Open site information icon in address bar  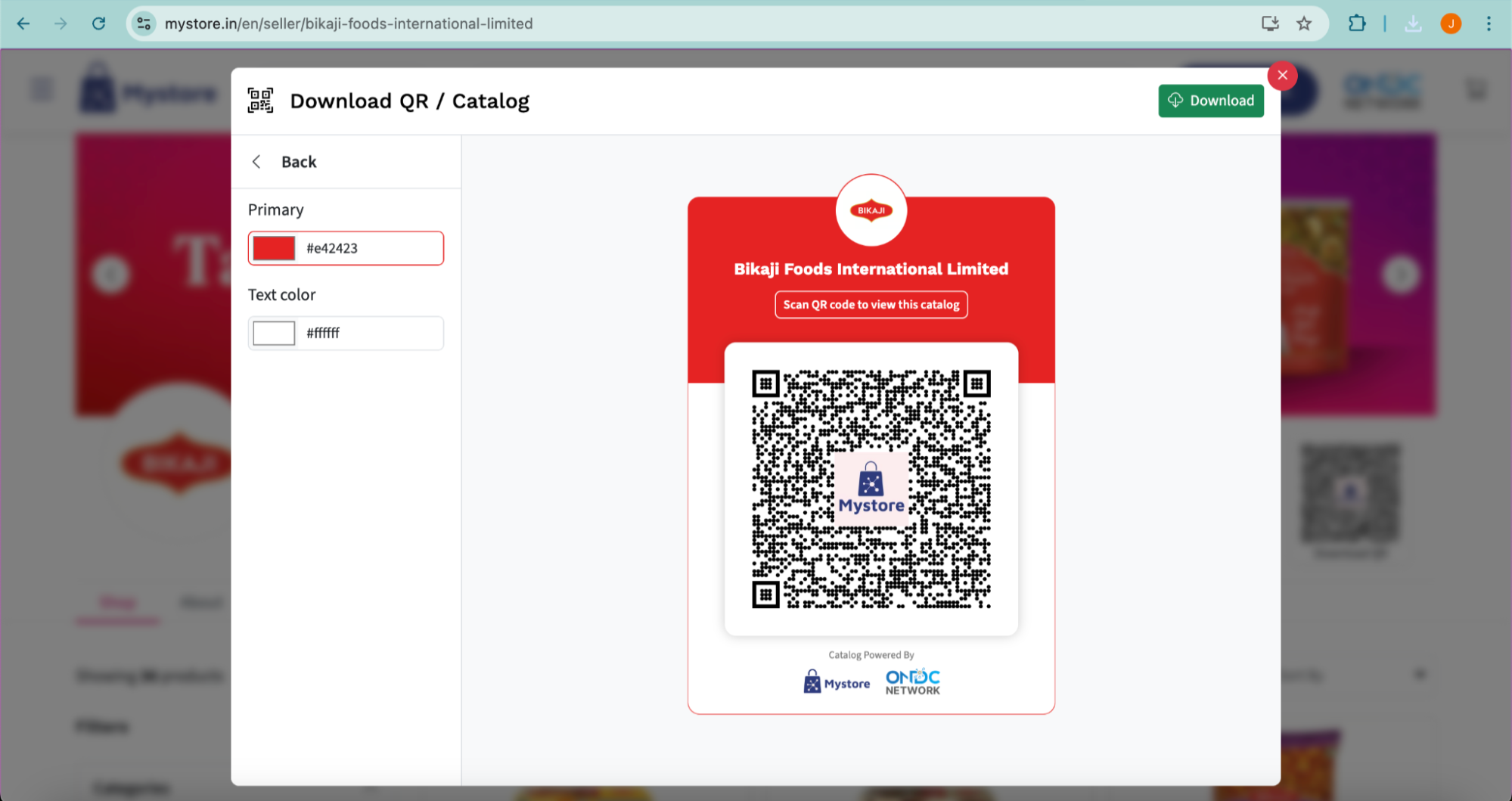tap(144, 23)
